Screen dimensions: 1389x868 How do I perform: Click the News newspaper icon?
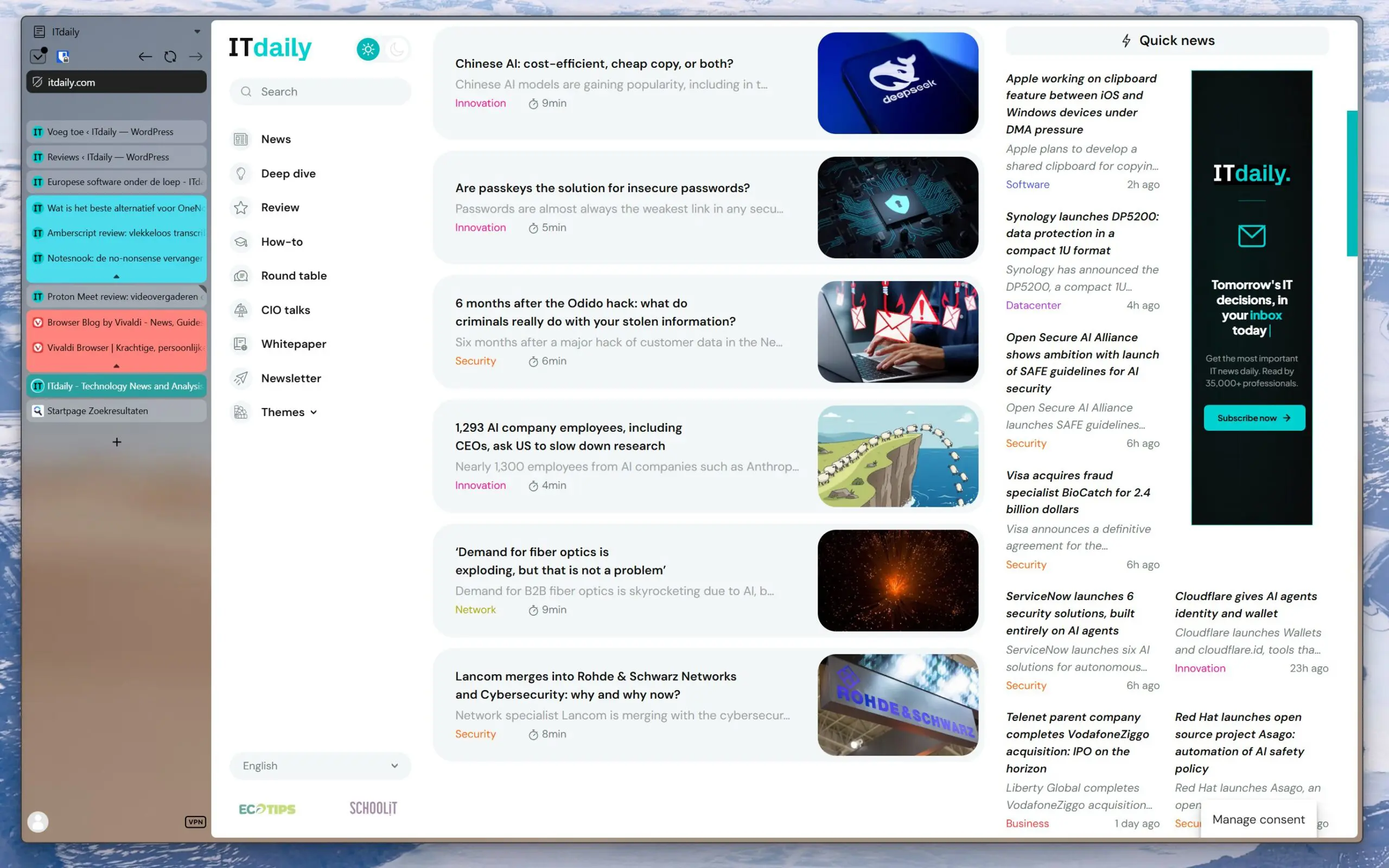click(x=241, y=139)
